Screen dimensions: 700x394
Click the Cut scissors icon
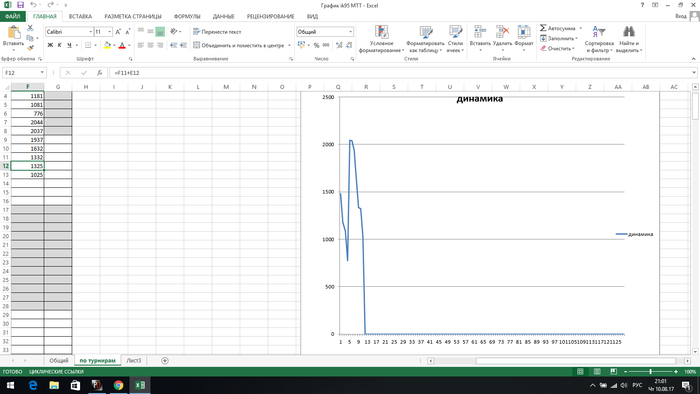[30, 28]
